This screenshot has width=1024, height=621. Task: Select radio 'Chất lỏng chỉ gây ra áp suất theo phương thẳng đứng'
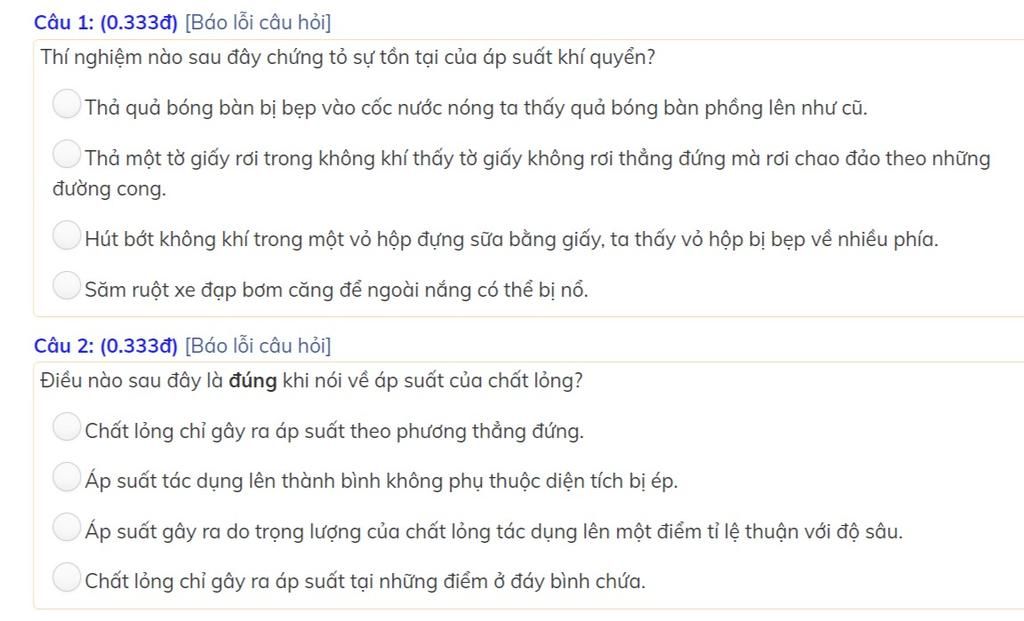[x=66, y=428]
